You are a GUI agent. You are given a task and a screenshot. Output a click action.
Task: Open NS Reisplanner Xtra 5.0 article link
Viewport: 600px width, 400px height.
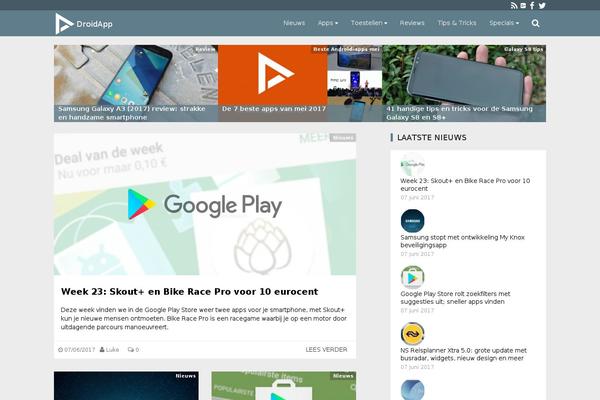(x=463, y=354)
